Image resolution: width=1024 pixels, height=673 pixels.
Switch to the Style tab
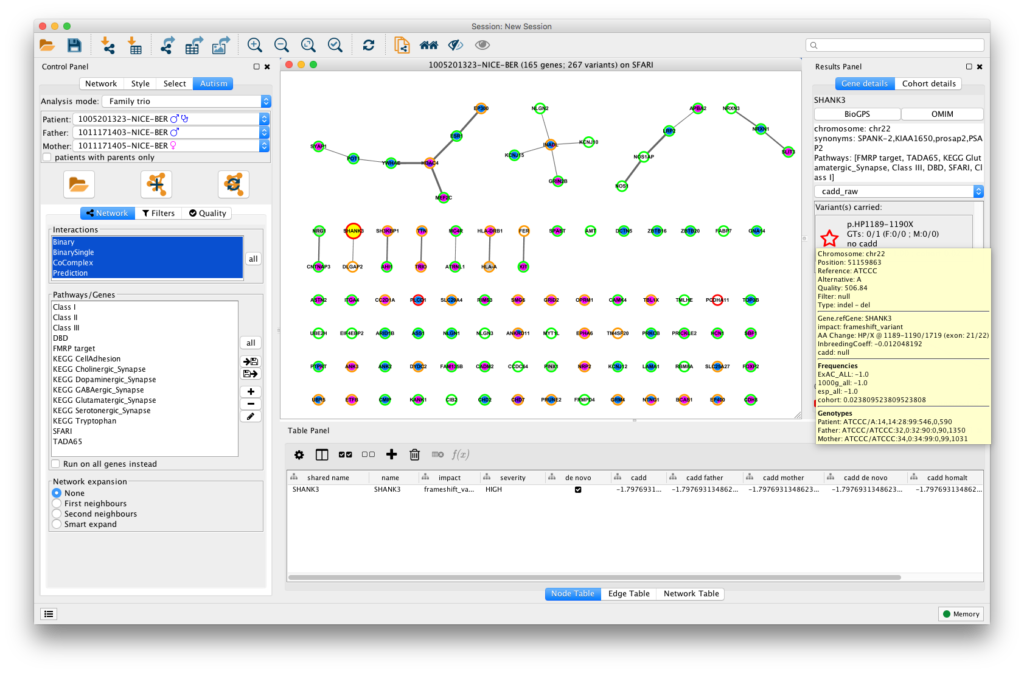click(x=140, y=84)
